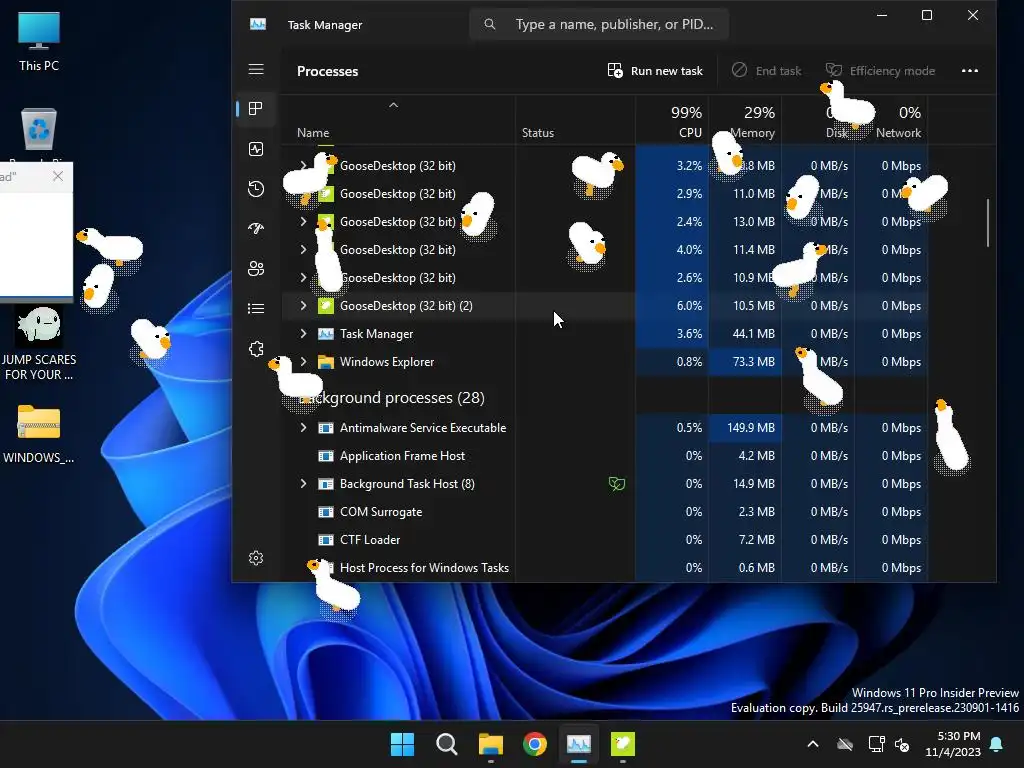
Task: Show hidden tray icons chevron
Action: click(x=813, y=744)
